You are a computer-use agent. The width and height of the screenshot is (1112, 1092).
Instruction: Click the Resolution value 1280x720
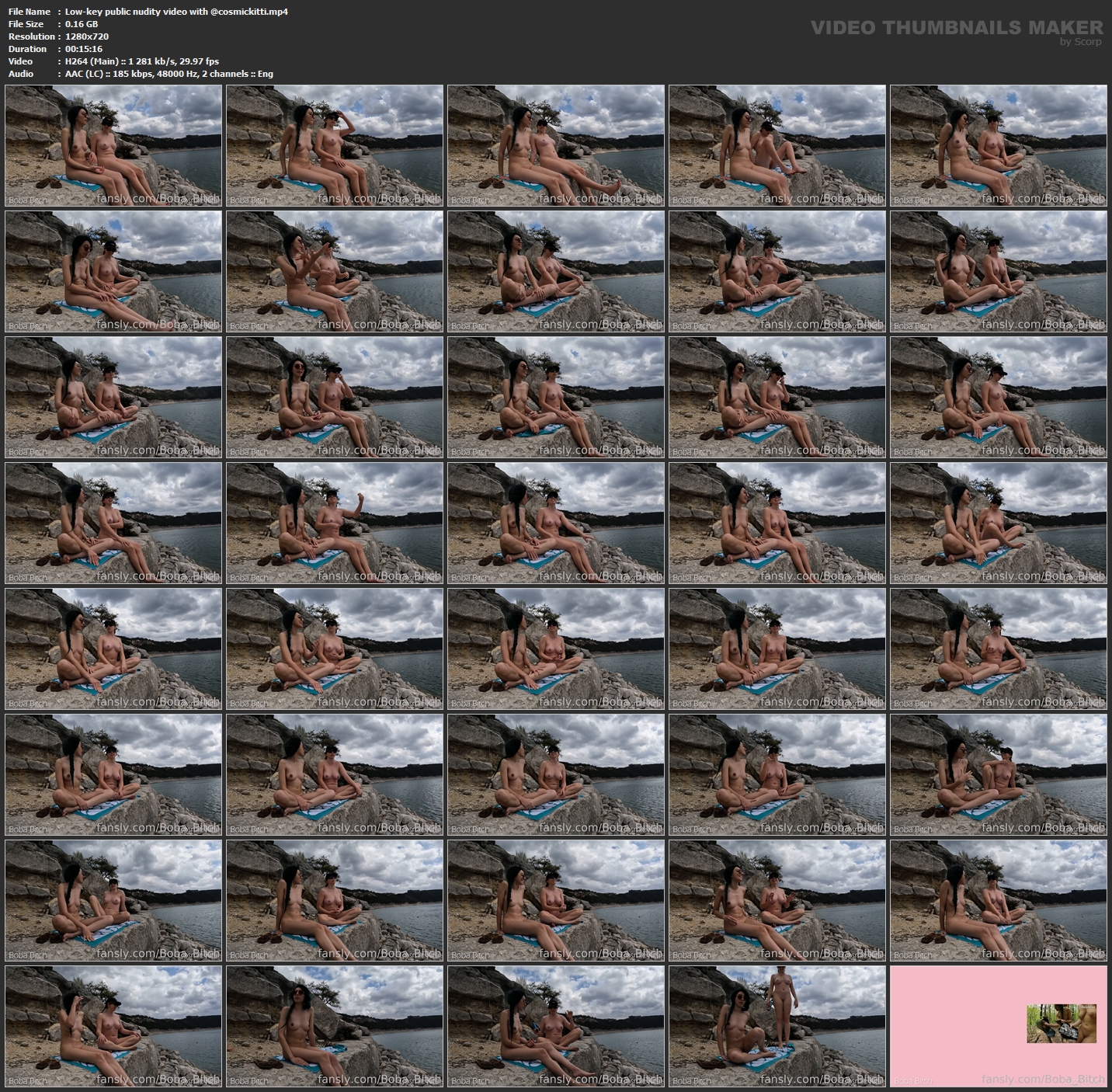pyautogui.click(x=87, y=37)
